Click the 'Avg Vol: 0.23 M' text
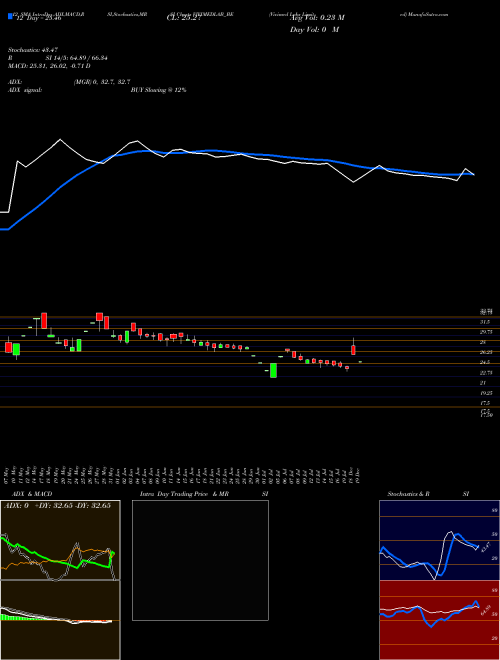The image size is (500, 660). coord(317,18)
